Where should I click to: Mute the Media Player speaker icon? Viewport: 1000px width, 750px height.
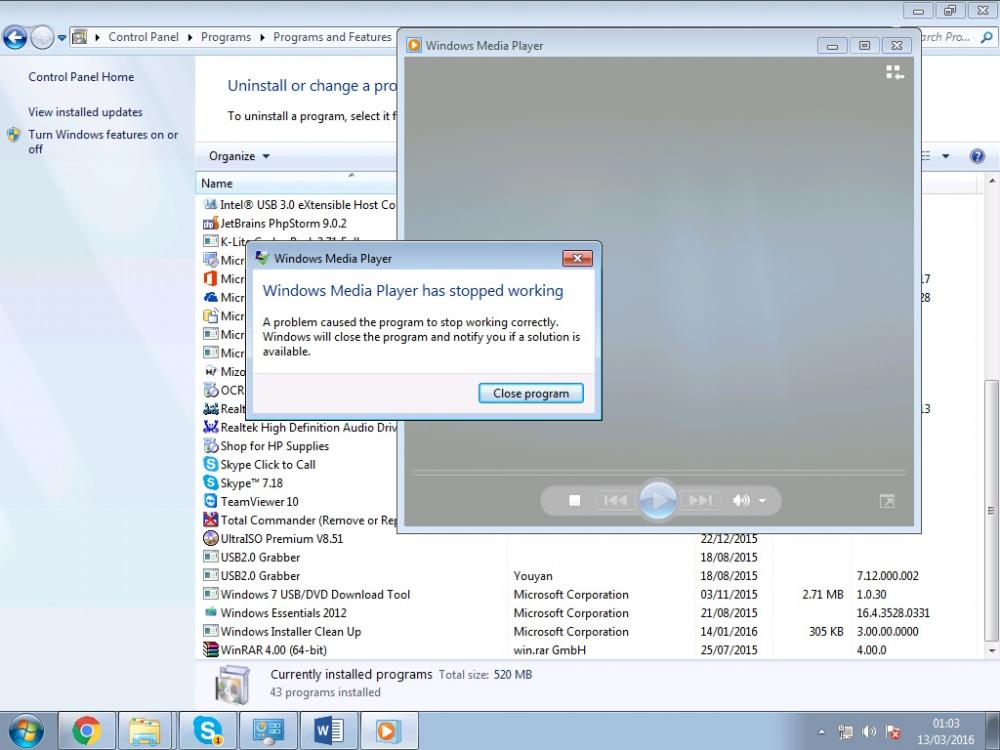[741, 501]
